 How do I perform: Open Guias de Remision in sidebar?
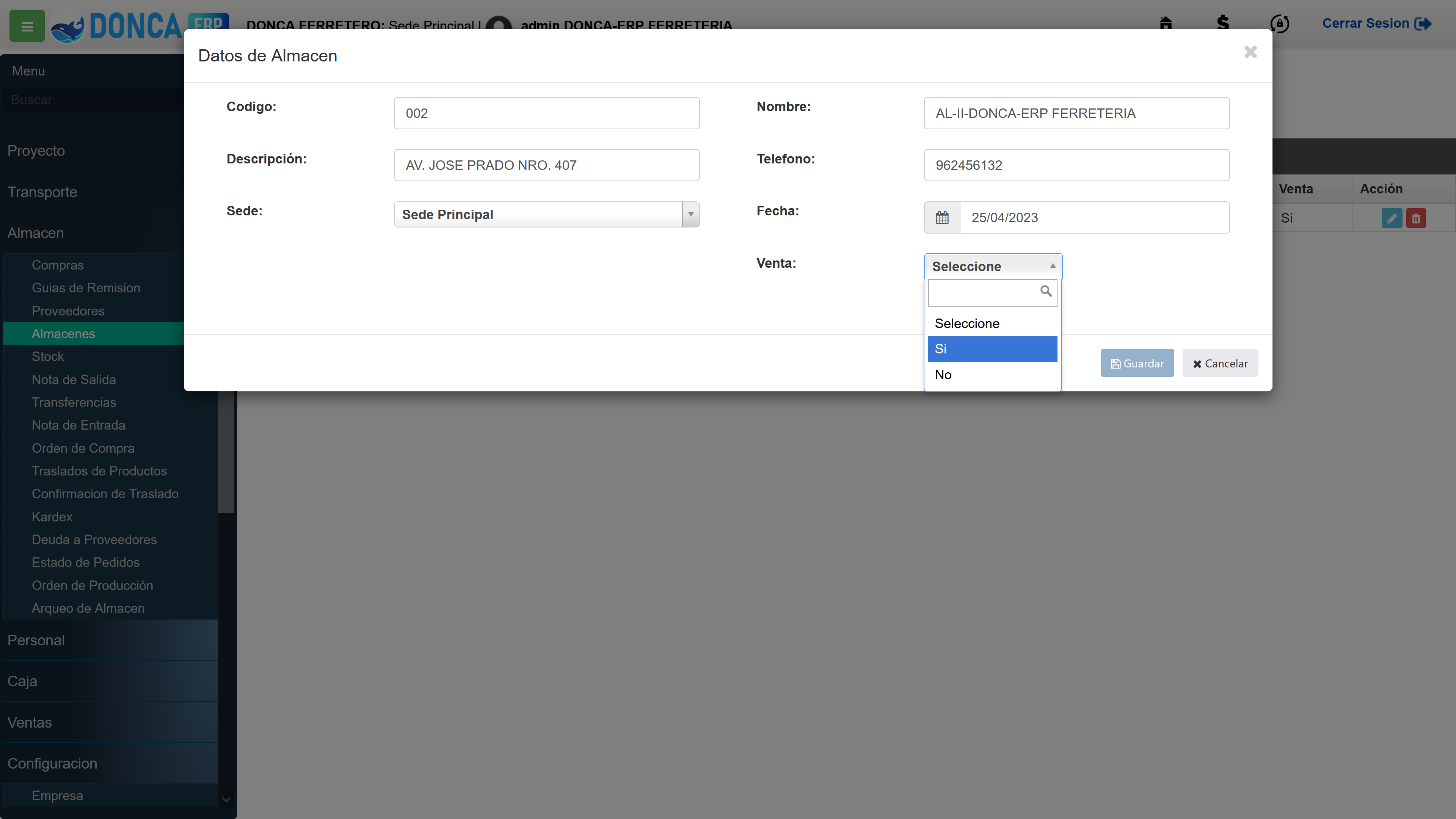point(86,288)
